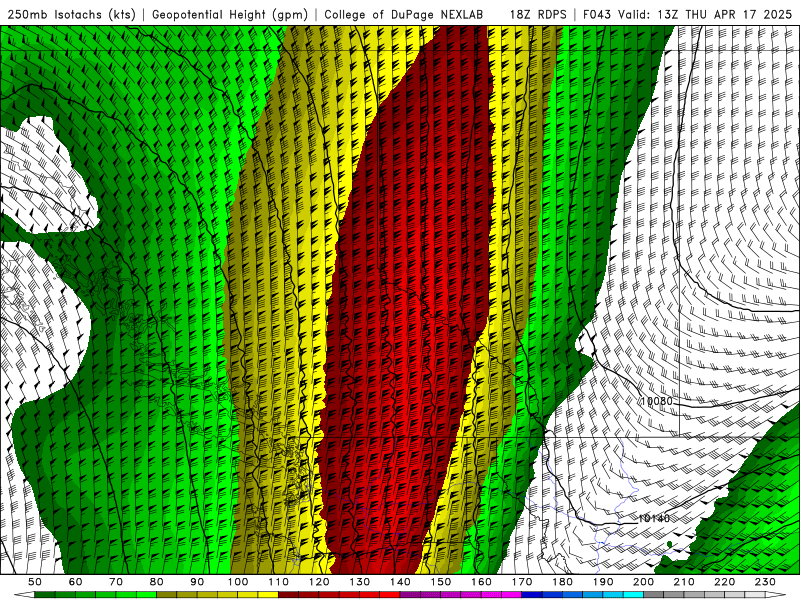The height and width of the screenshot is (600, 800).
Task: Click the '50' value on the color scale
Action: (35, 582)
